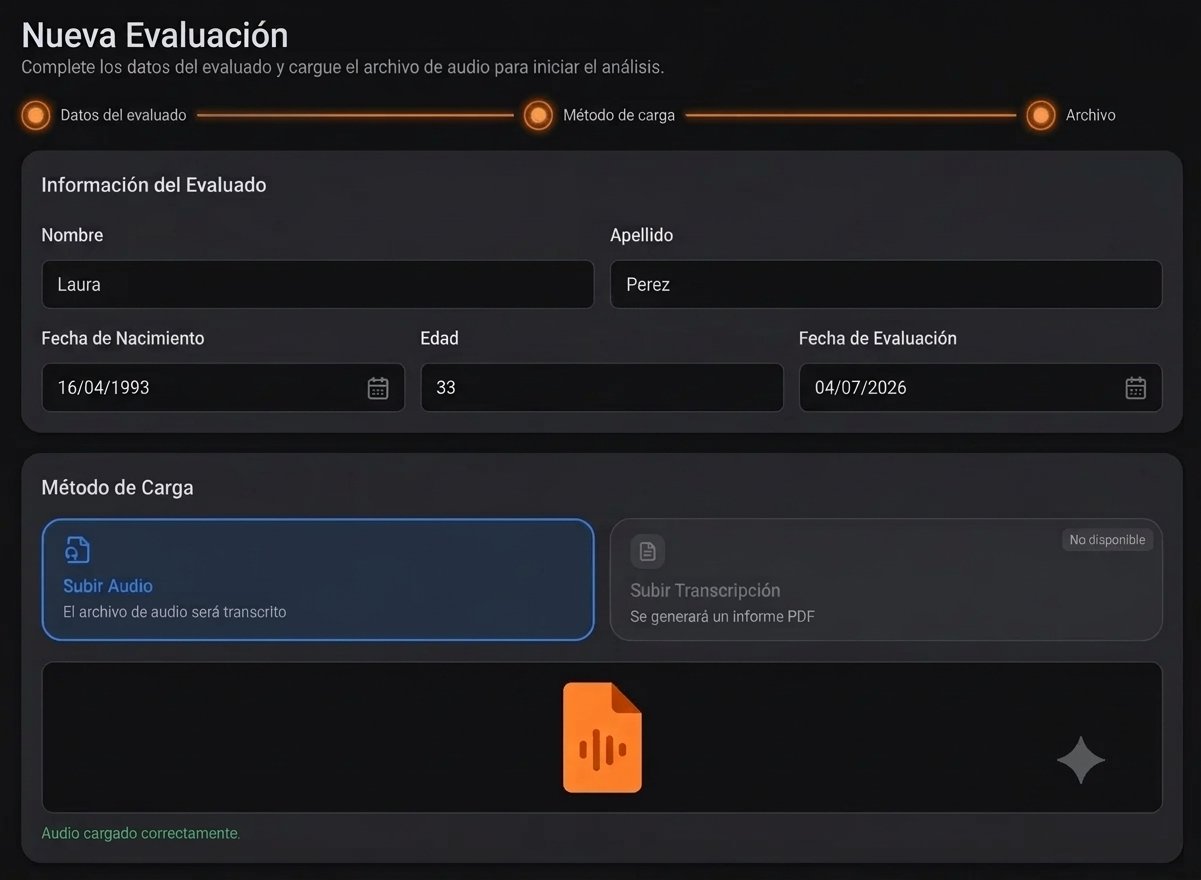Click the Archivo step label

point(1090,115)
